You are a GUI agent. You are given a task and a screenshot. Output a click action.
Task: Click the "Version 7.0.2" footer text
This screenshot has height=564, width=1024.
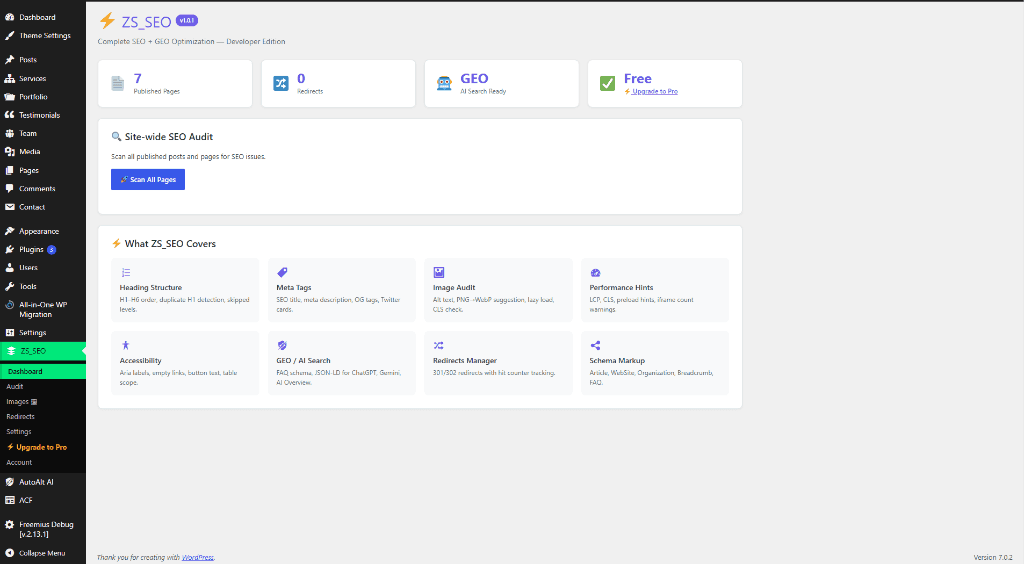click(993, 557)
